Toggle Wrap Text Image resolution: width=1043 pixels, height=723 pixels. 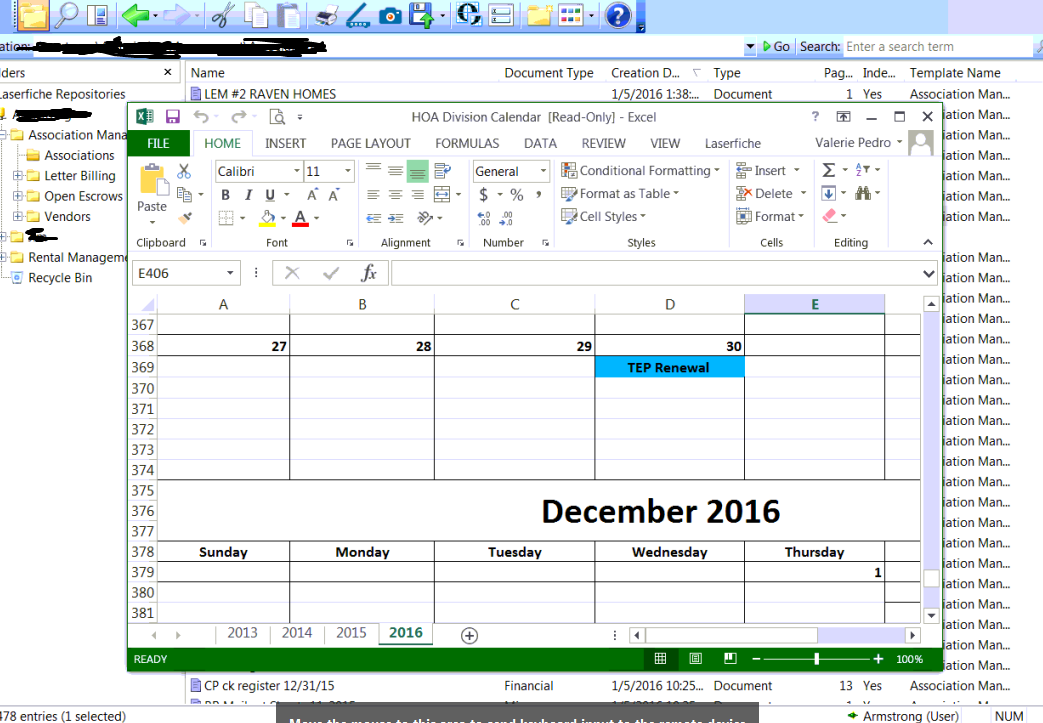point(442,171)
